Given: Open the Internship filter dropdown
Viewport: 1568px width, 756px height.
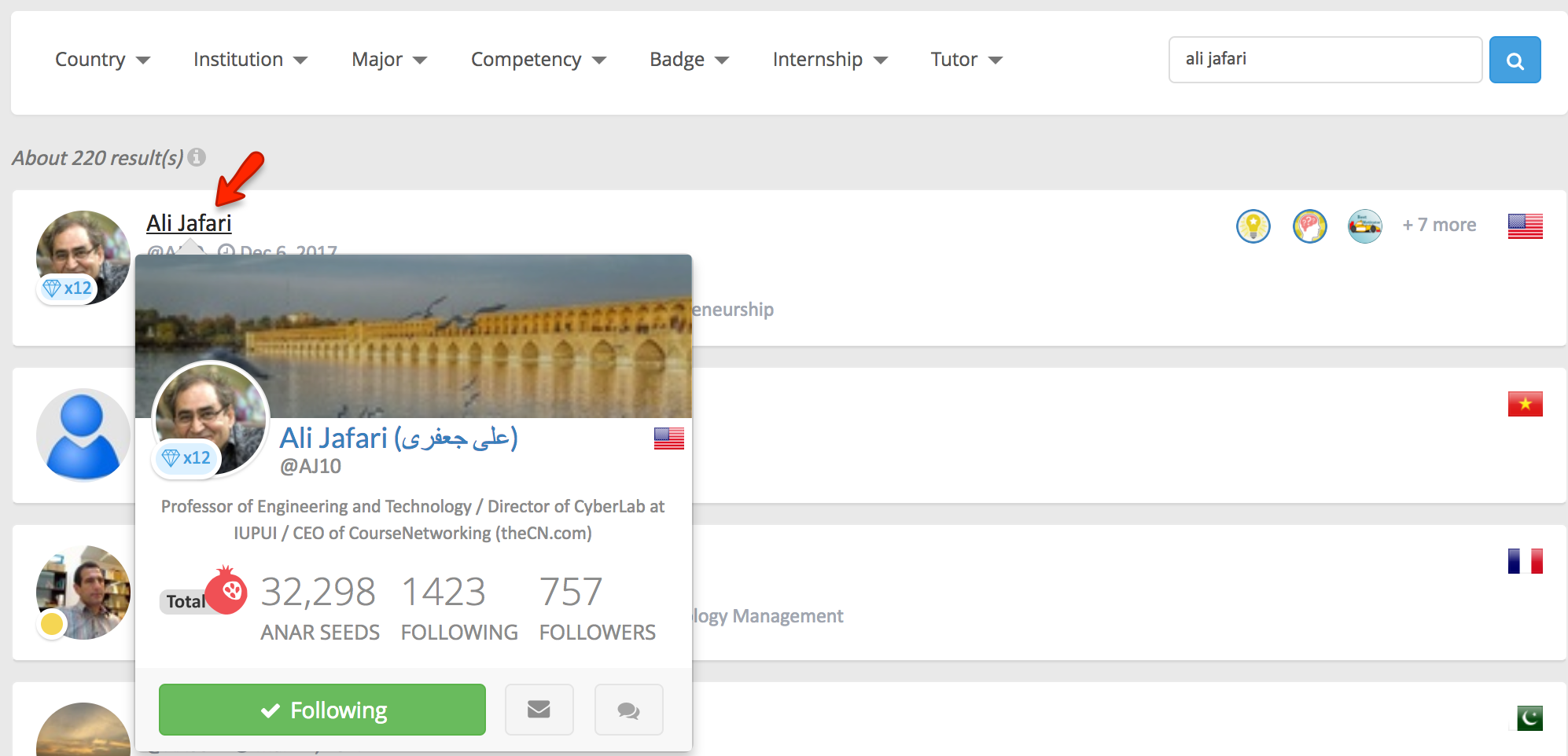Looking at the screenshot, I should pyautogui.click(x=830, y=60).
